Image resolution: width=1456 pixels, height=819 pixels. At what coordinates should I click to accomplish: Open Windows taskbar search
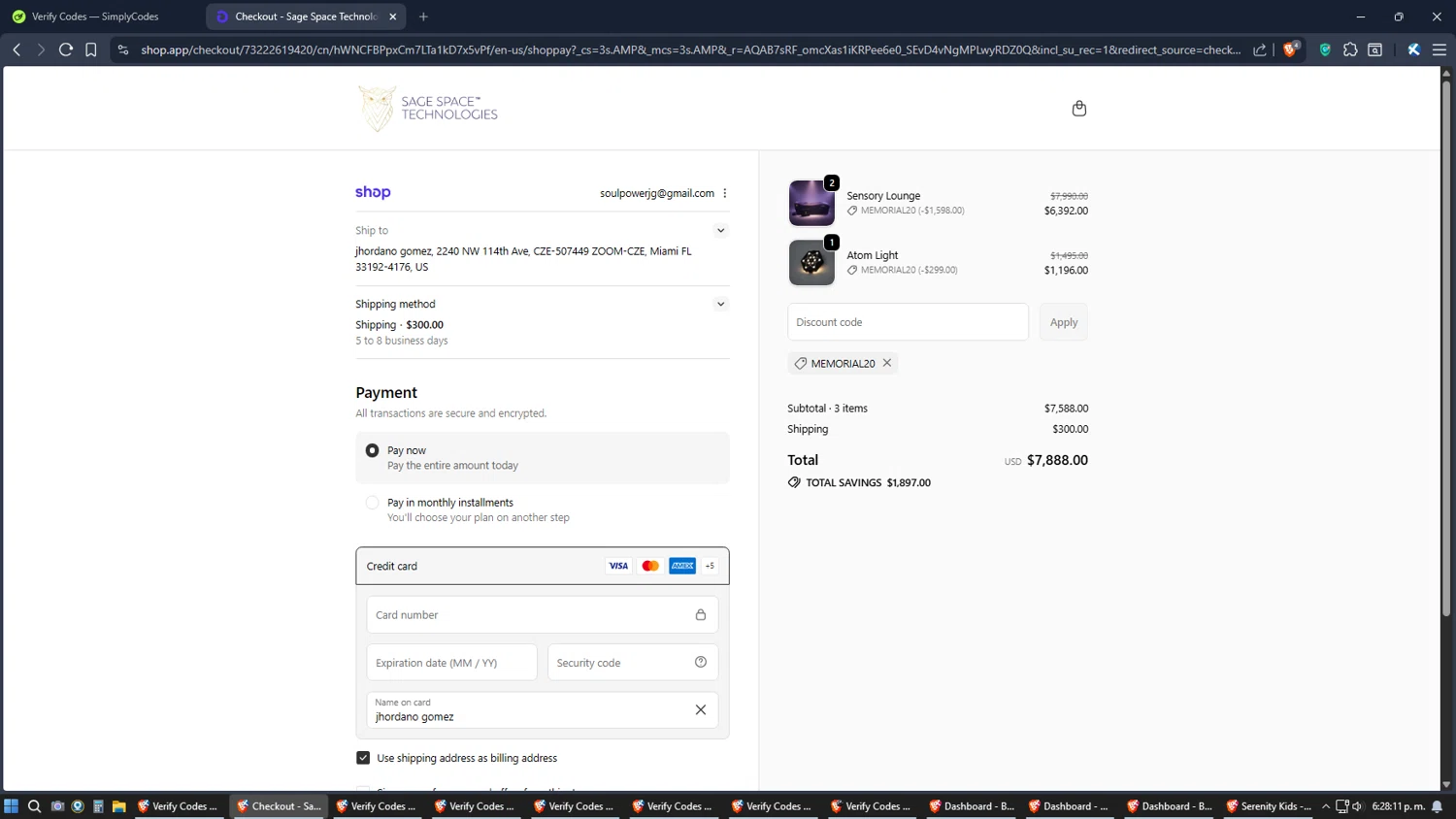[x=34, y=806]
